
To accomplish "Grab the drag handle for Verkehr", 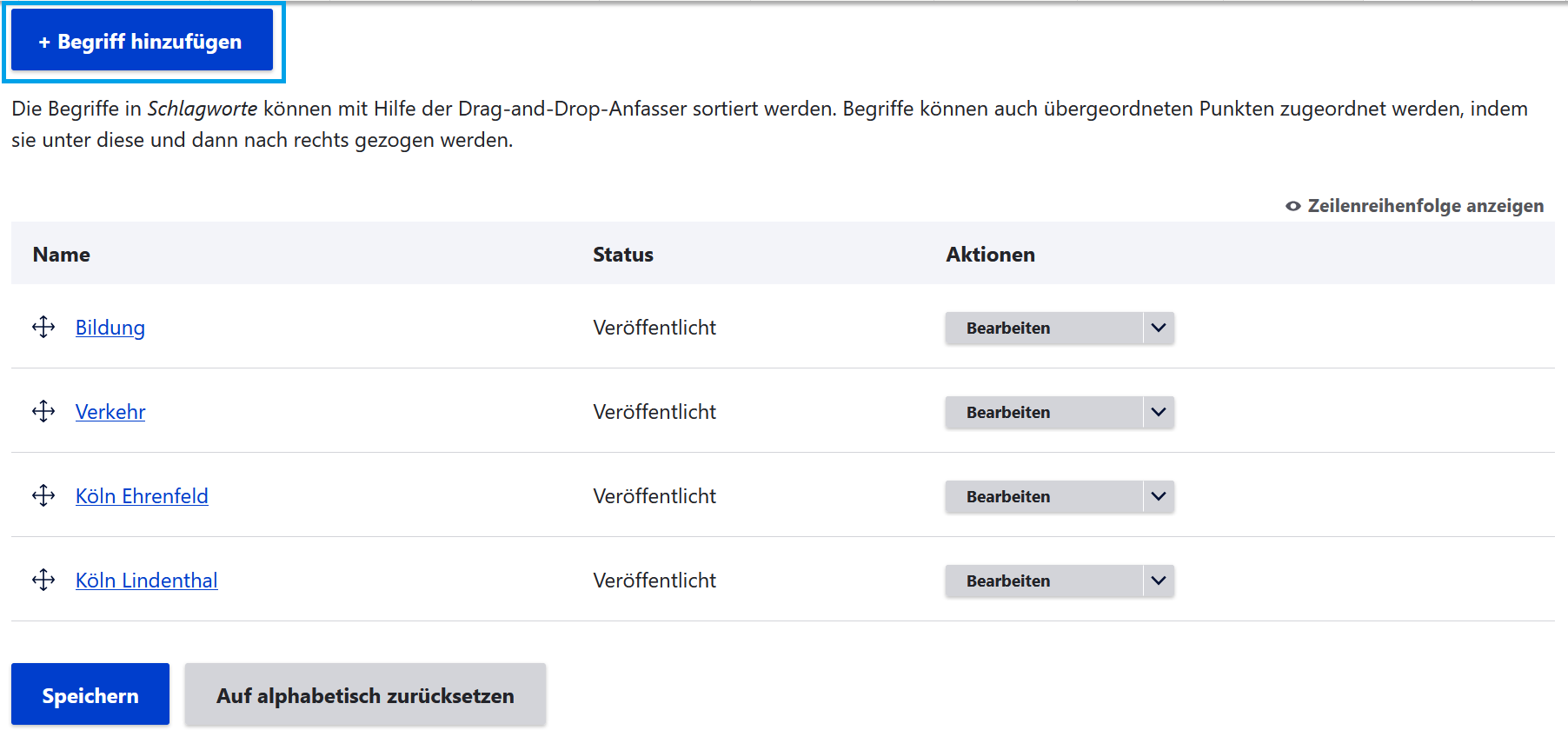I will [x=43, y=411].
